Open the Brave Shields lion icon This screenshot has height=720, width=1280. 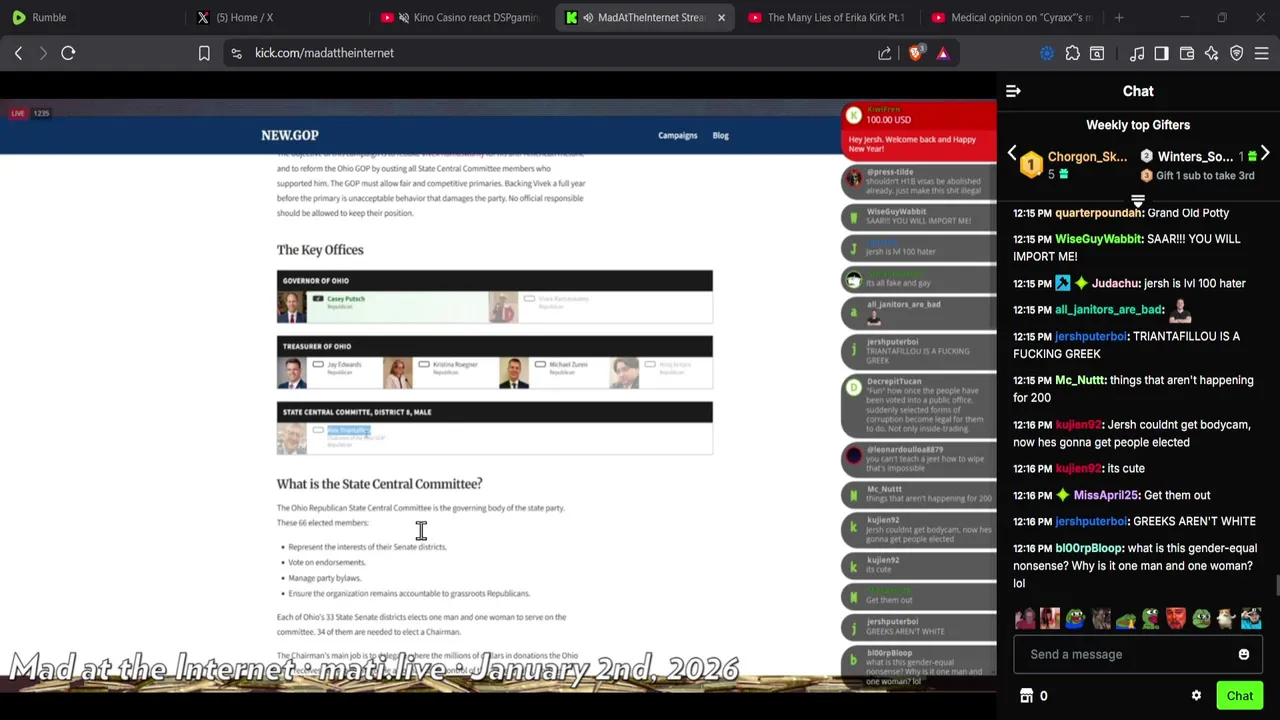coord(915,53)
